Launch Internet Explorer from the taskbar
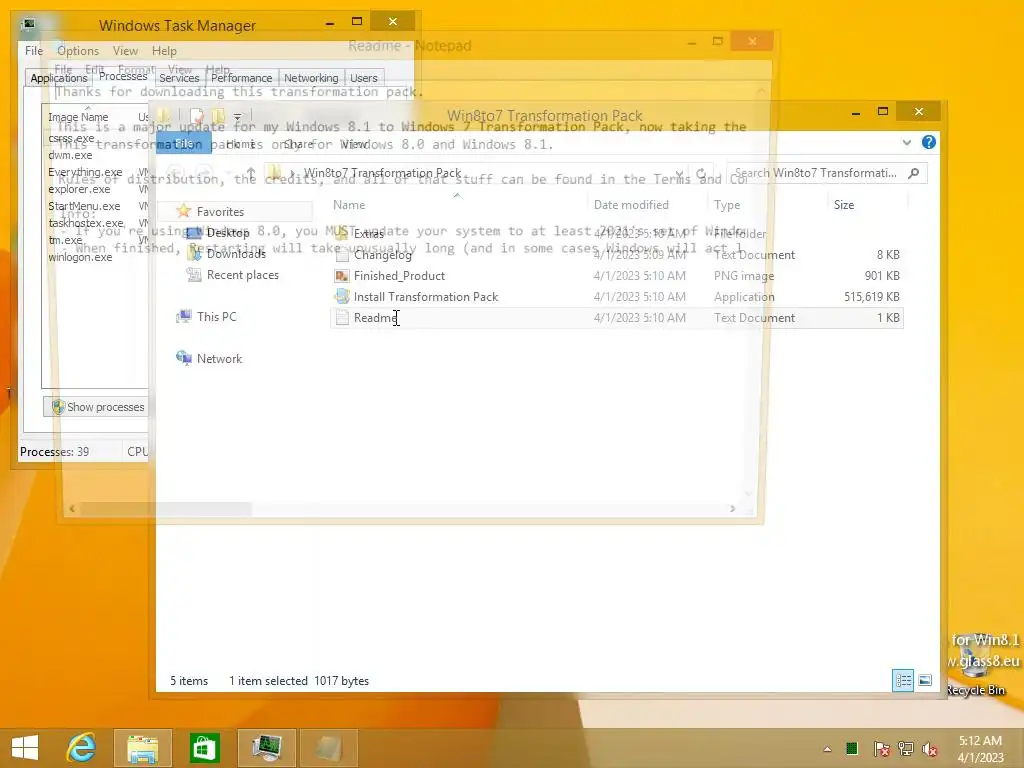 (x=82, y=748)
